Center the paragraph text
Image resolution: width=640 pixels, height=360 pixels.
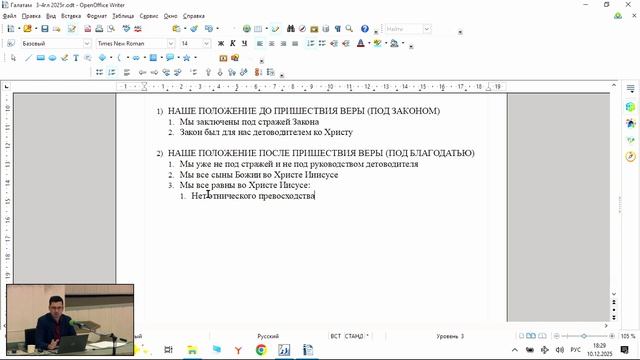[271, 43]
